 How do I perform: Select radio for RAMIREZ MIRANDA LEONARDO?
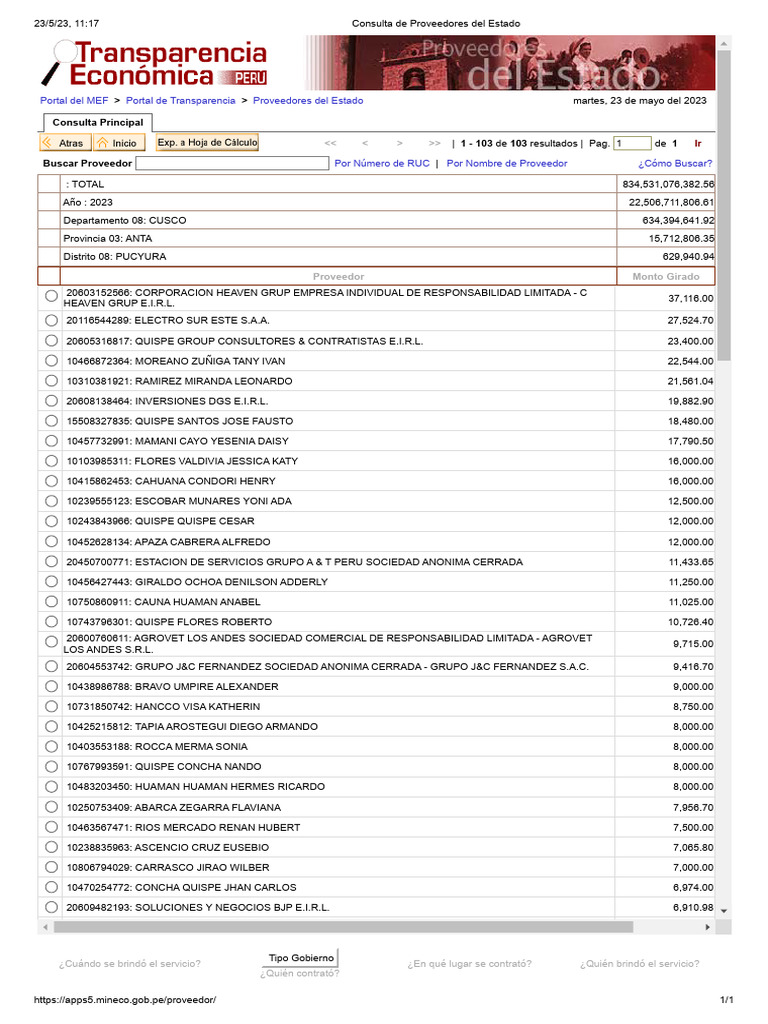click(52, 381)
